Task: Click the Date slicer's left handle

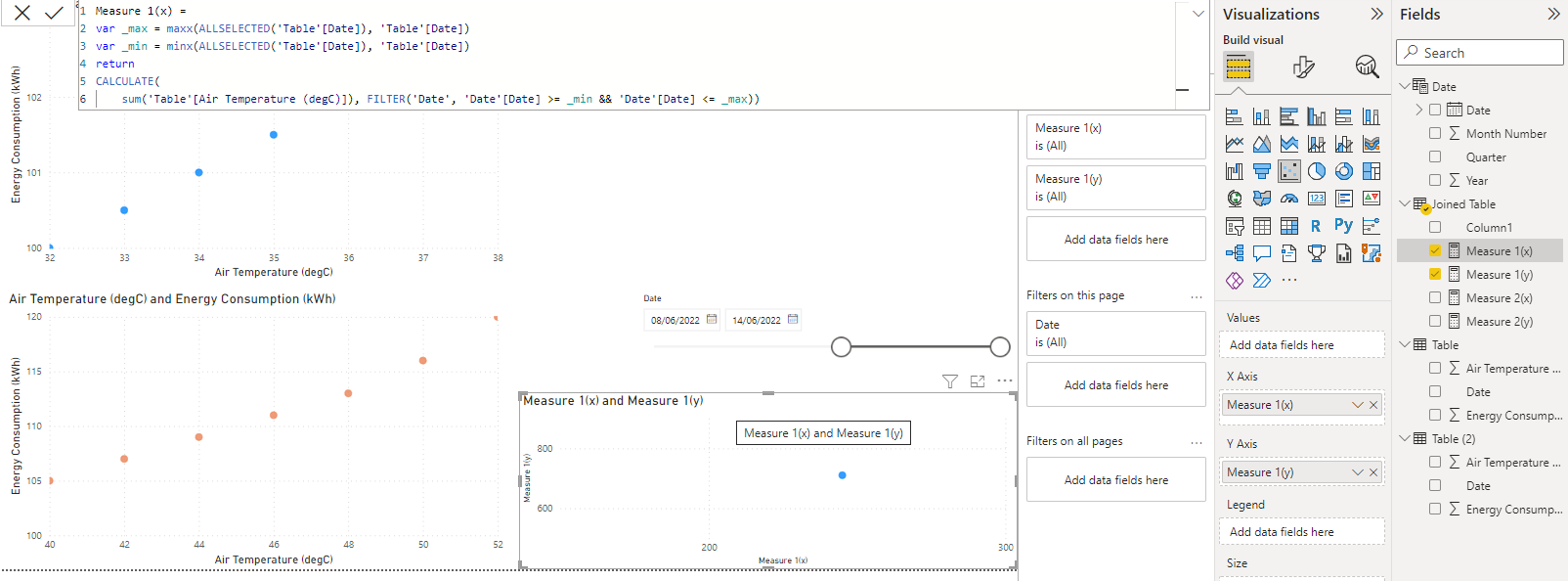Action: (841, 346)
